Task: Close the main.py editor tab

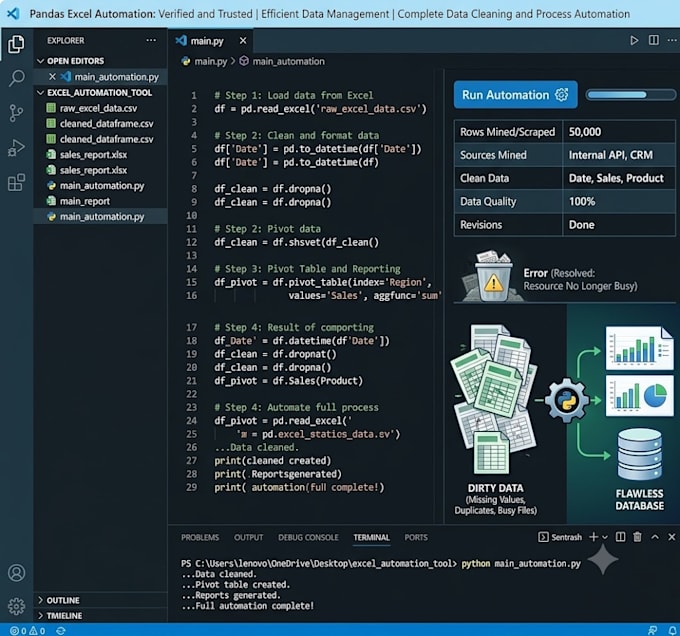Action: [x=243, y=40]
